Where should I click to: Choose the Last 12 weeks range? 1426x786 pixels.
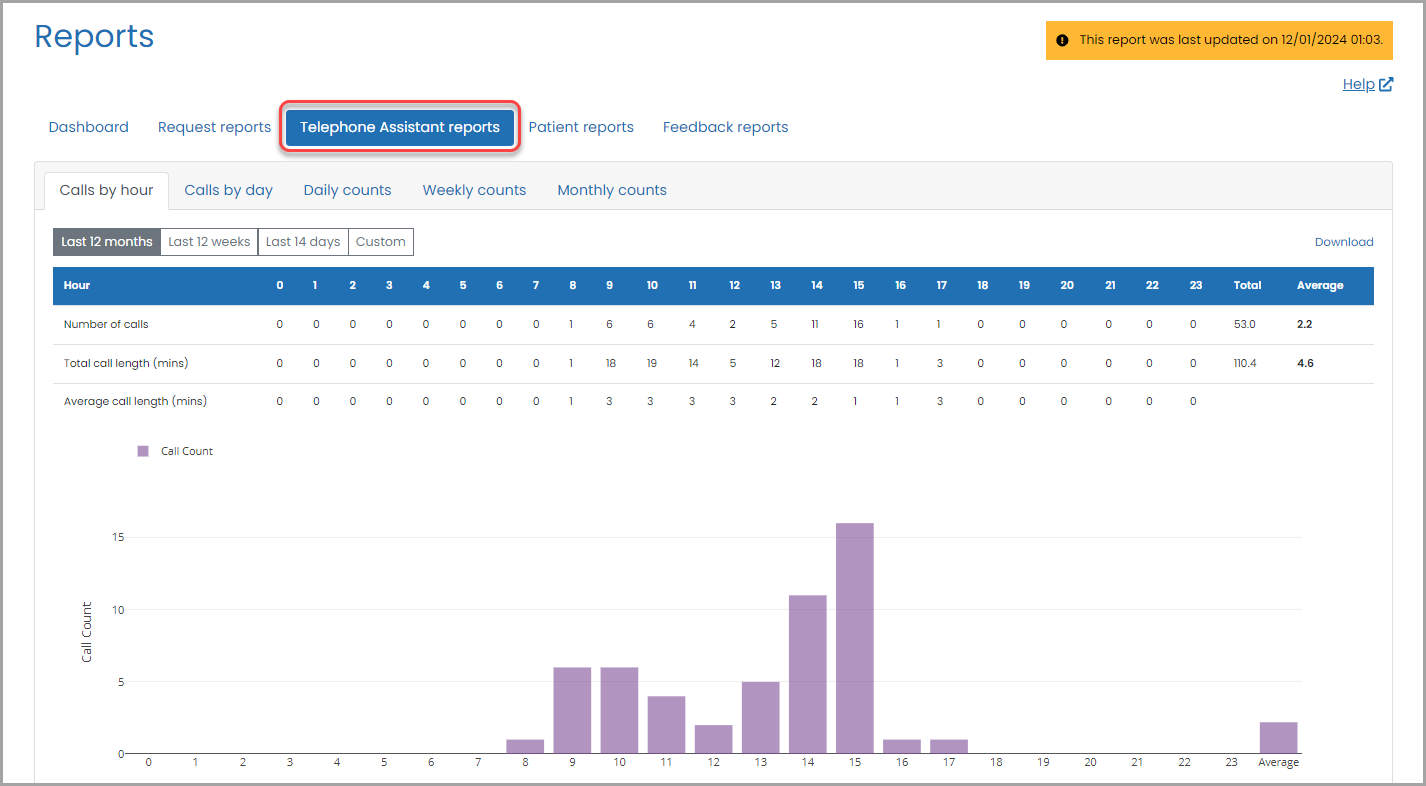tap(209, 242)
